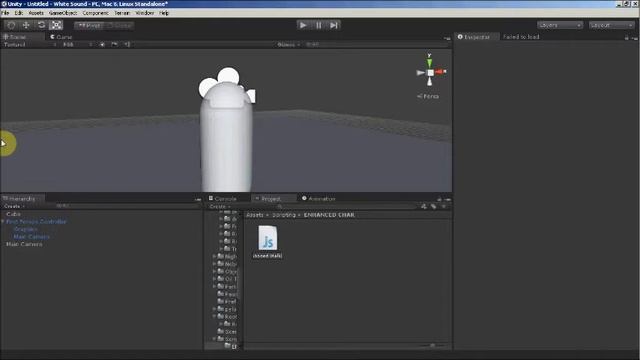Select root Main Camera in Hierarchy
The width and height of the screenshot is (640, 360).
(24, 244)
